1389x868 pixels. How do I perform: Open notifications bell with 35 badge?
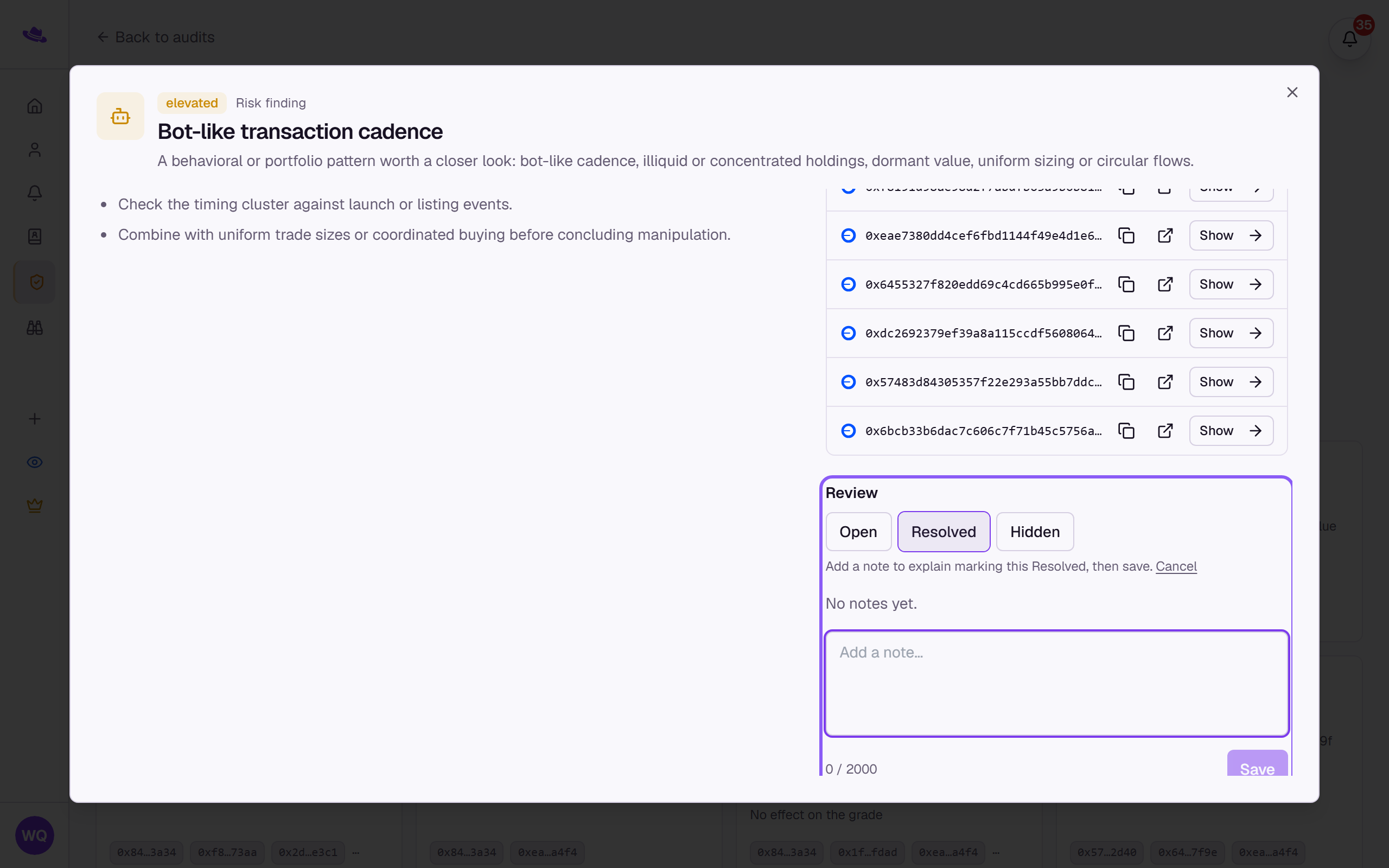click(x=1349, y=39)
